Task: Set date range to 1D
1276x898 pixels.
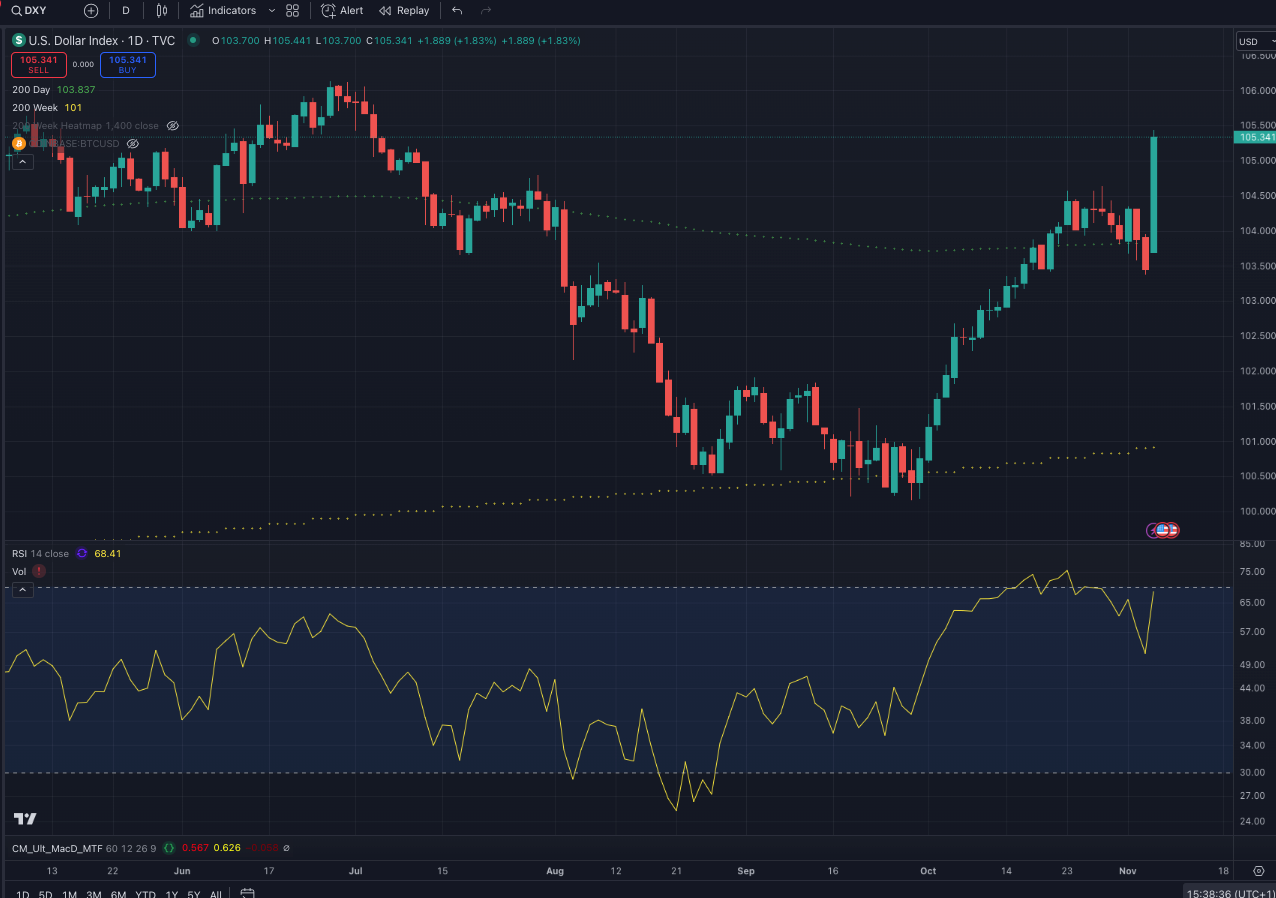Action: [22, 894]
